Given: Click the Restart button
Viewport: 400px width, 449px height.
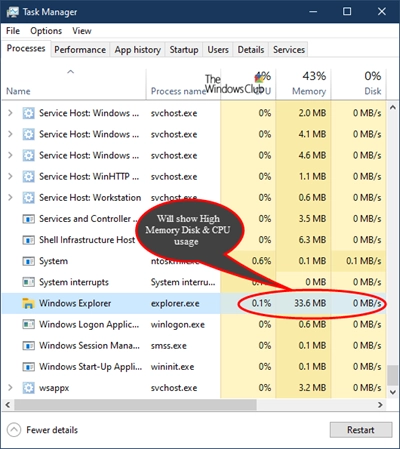Looking at the screenshot, I should tap(361, 430).
